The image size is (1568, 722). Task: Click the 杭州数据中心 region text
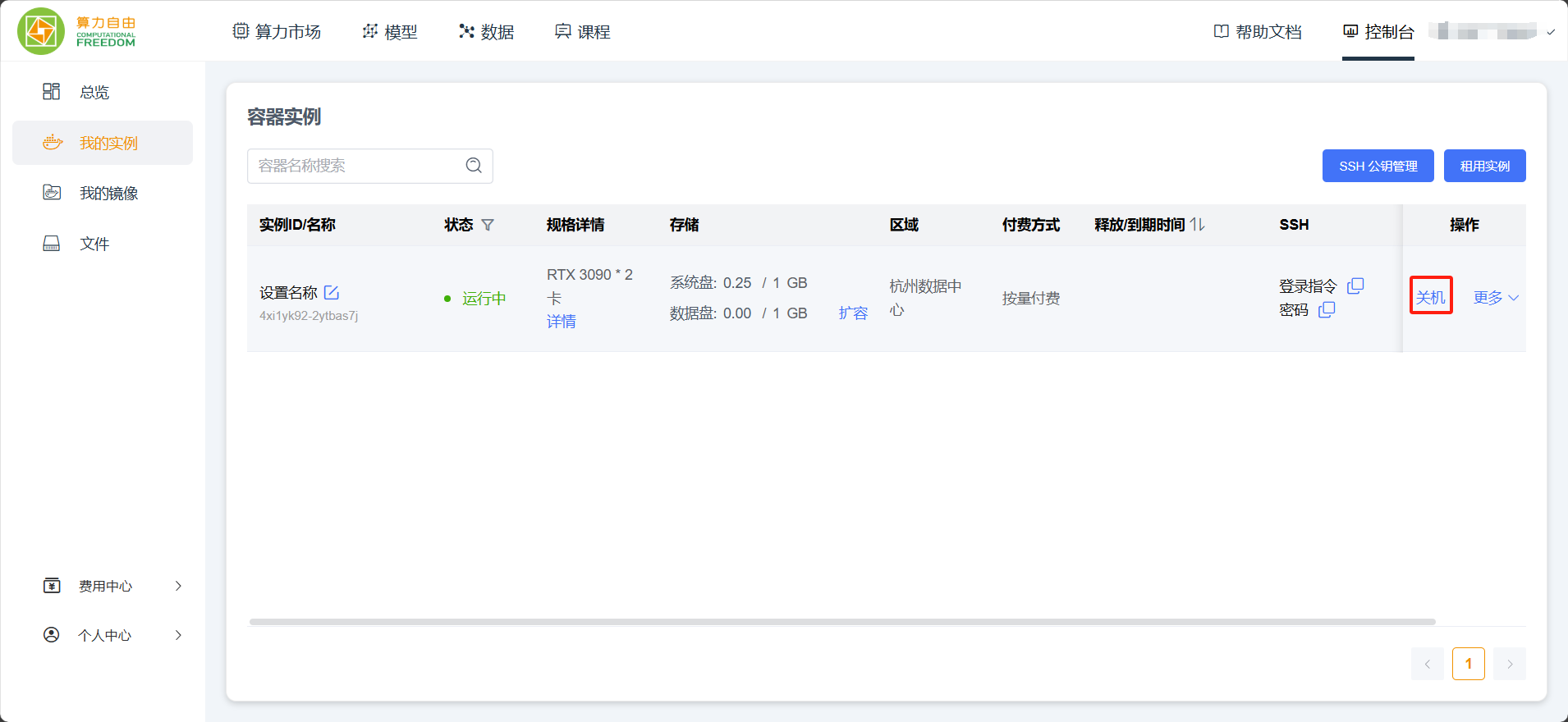[x=925, y=298]
